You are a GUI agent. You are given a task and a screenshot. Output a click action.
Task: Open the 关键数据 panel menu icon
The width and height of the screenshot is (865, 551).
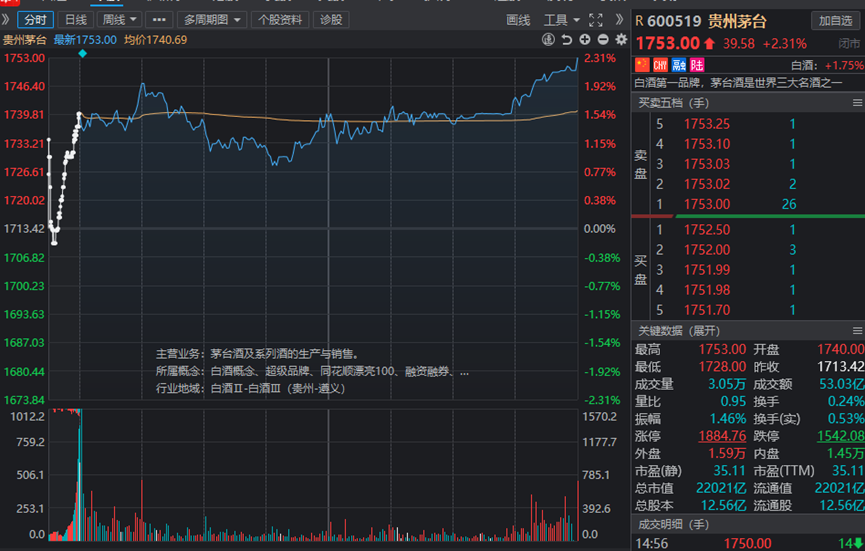coord(856,331)
